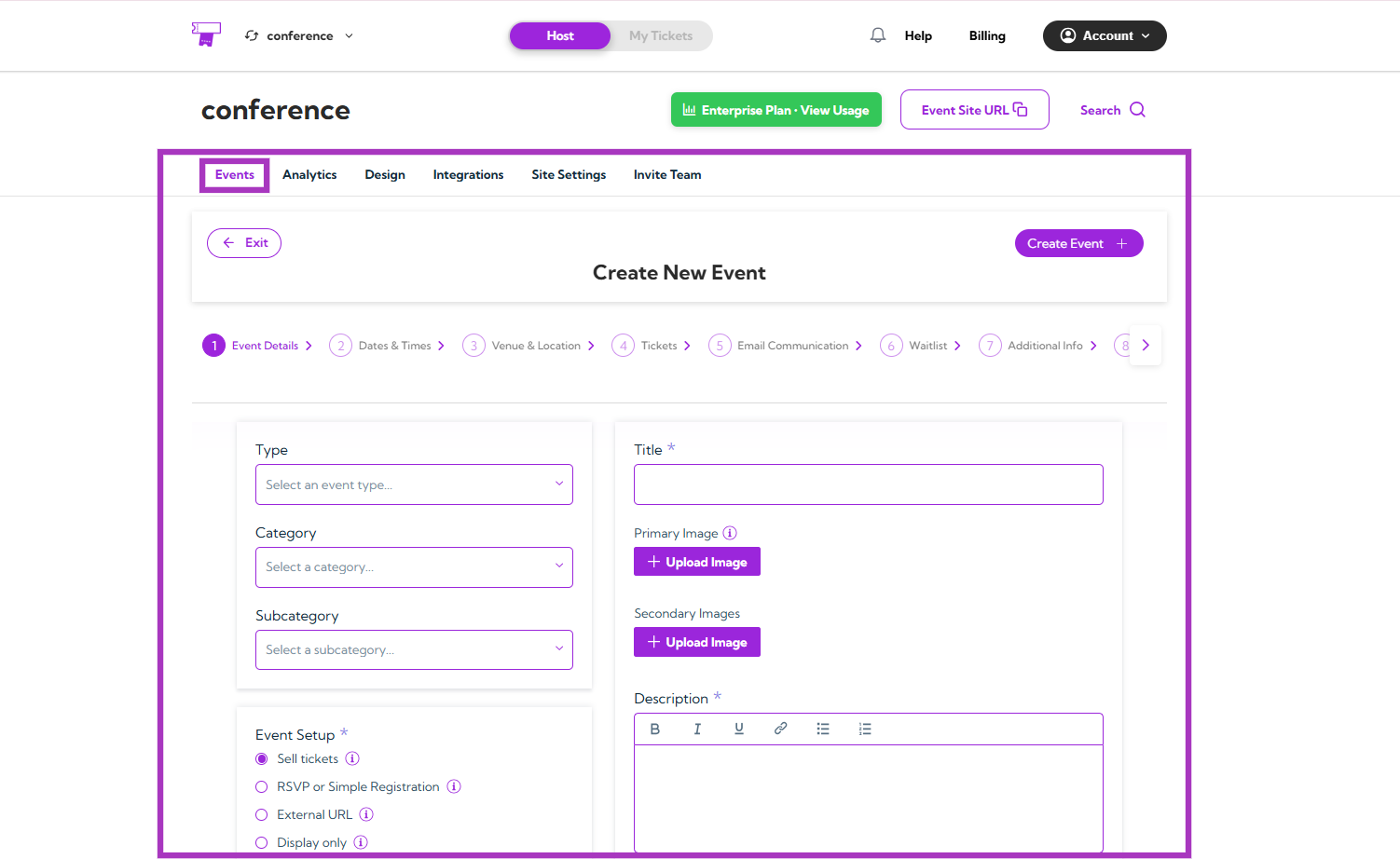Switch to My Tickets mode

(x=661, y=35)
